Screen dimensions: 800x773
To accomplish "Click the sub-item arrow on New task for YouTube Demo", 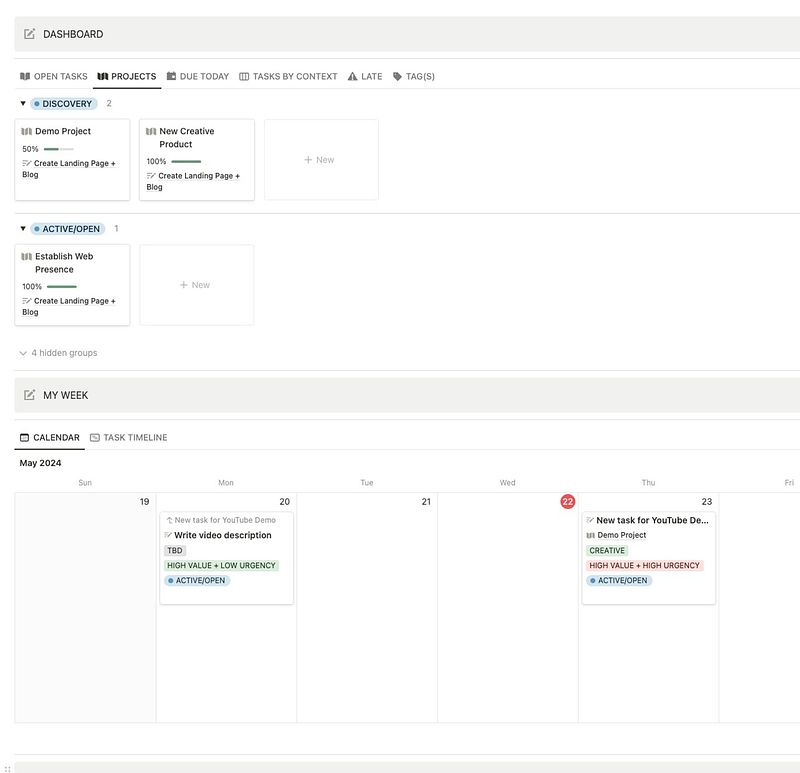I will click(x=168, y=519).
